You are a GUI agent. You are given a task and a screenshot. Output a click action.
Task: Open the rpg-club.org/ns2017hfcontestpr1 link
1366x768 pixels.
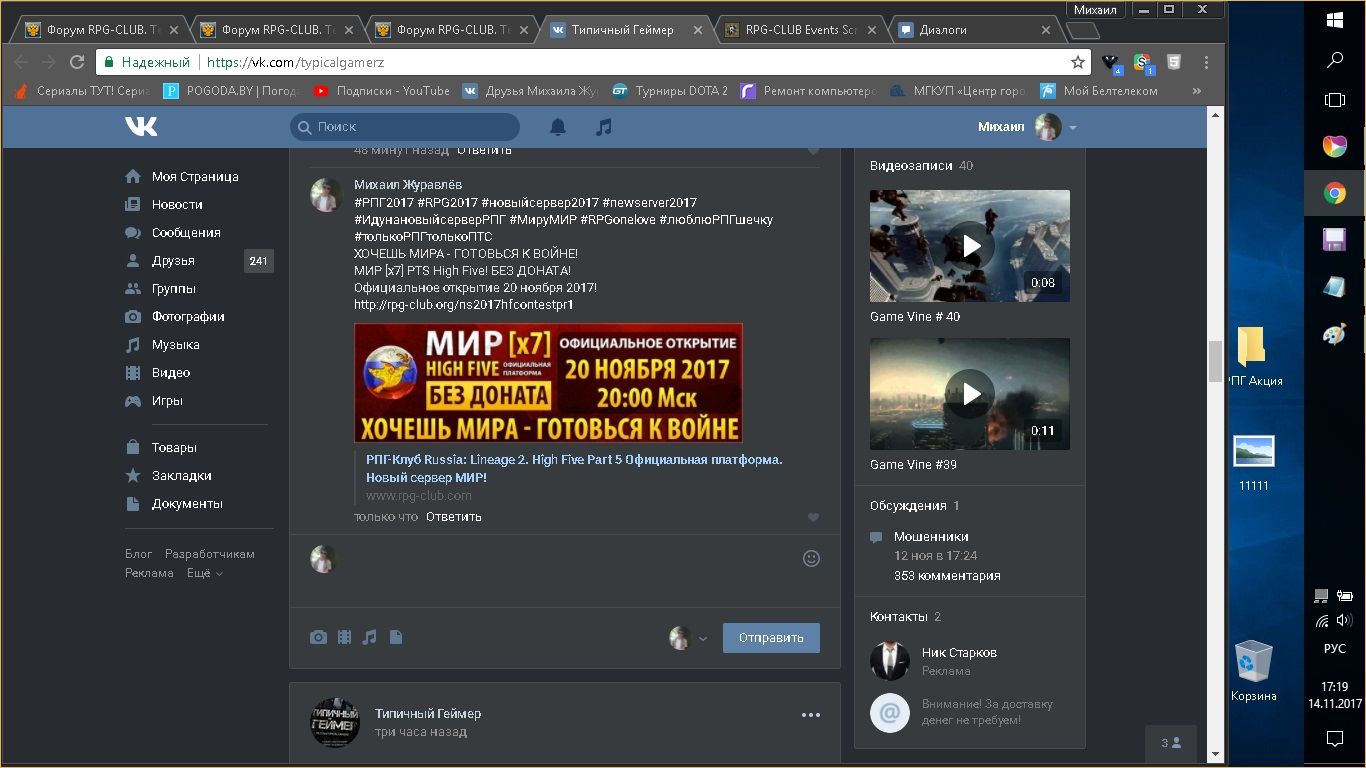(464, 304)
